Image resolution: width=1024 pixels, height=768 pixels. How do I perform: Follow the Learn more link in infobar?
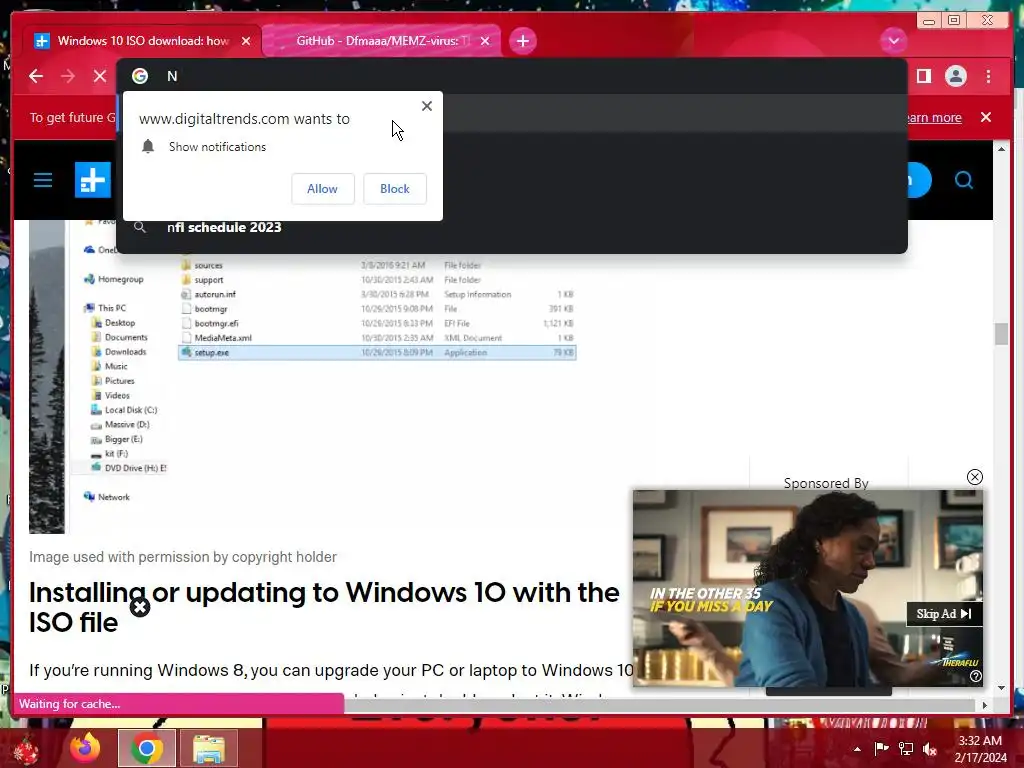coord(934,118)
